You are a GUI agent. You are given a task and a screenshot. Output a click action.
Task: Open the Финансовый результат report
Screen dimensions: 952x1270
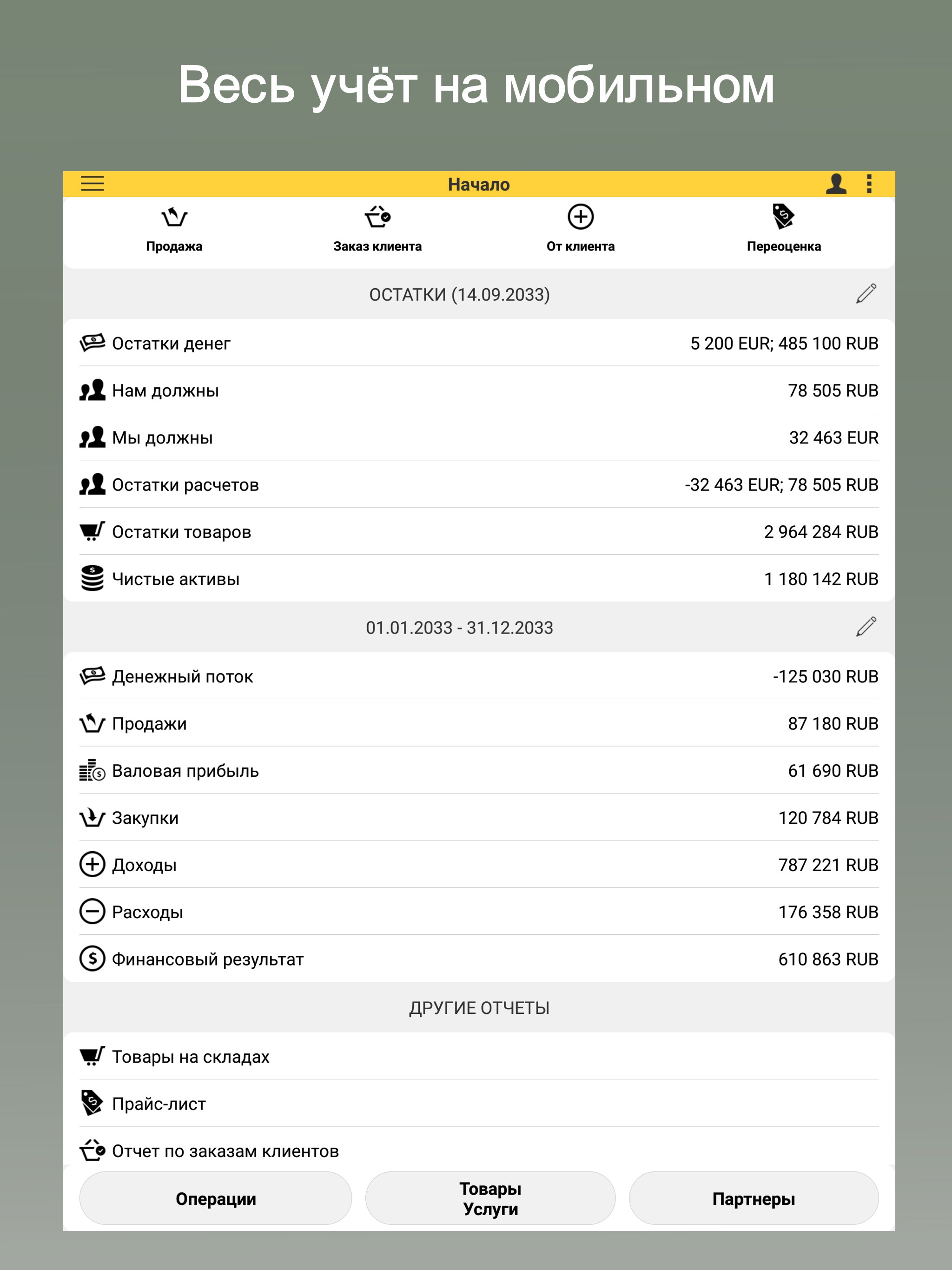[x=479, y=958]
